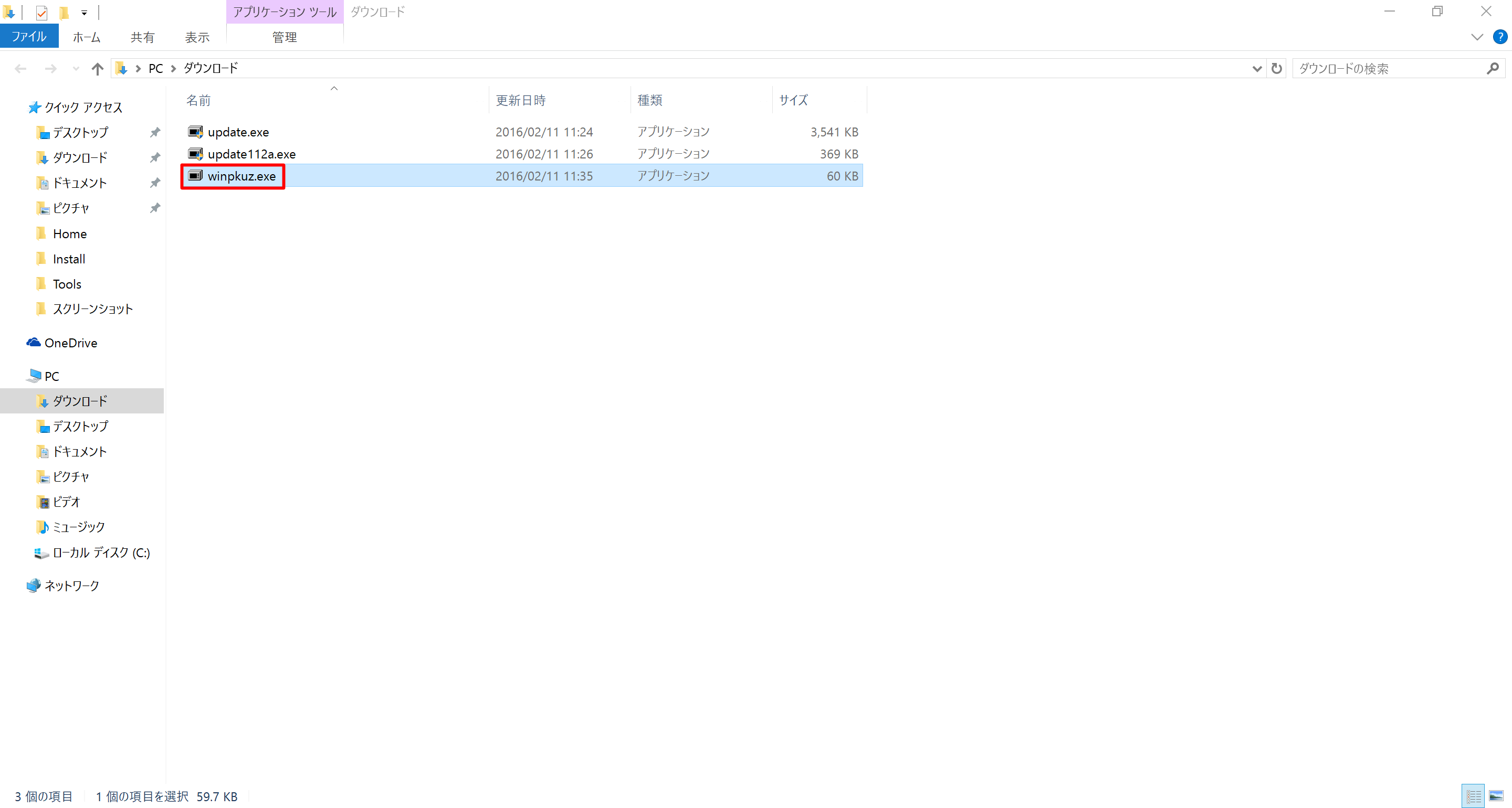Expand the ribbon with the chevron
Image resolution: width=1512 pixels, height=808 pixels.
pyautogui.click(x=1477, y=37)
